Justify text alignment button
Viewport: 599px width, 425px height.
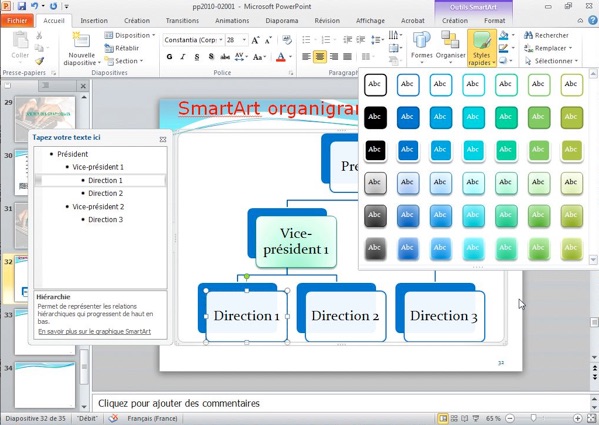pos(347,57)
